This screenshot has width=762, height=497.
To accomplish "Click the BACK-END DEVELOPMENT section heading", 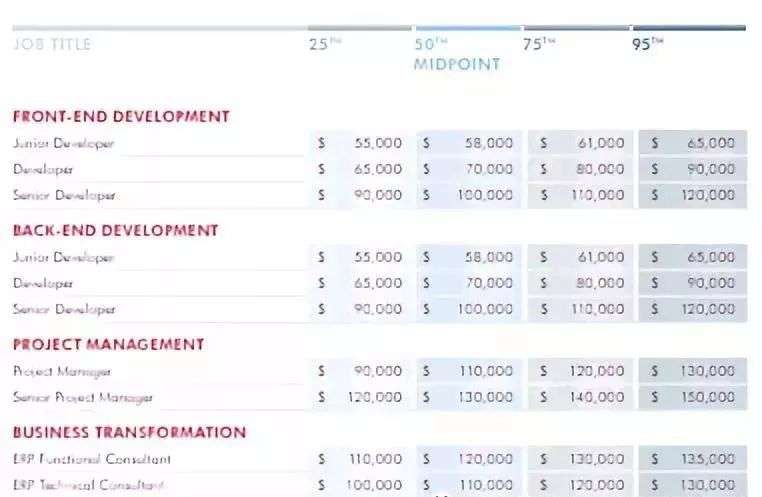I will pos(115,230).
